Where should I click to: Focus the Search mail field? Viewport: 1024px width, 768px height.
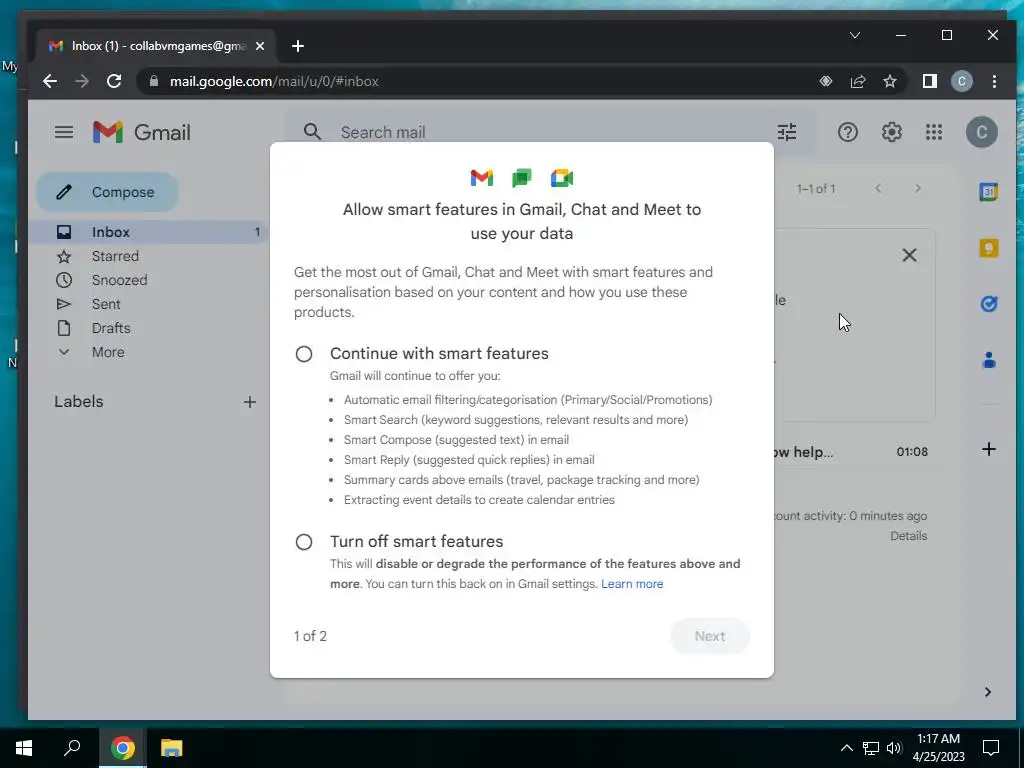click(549, 133)
